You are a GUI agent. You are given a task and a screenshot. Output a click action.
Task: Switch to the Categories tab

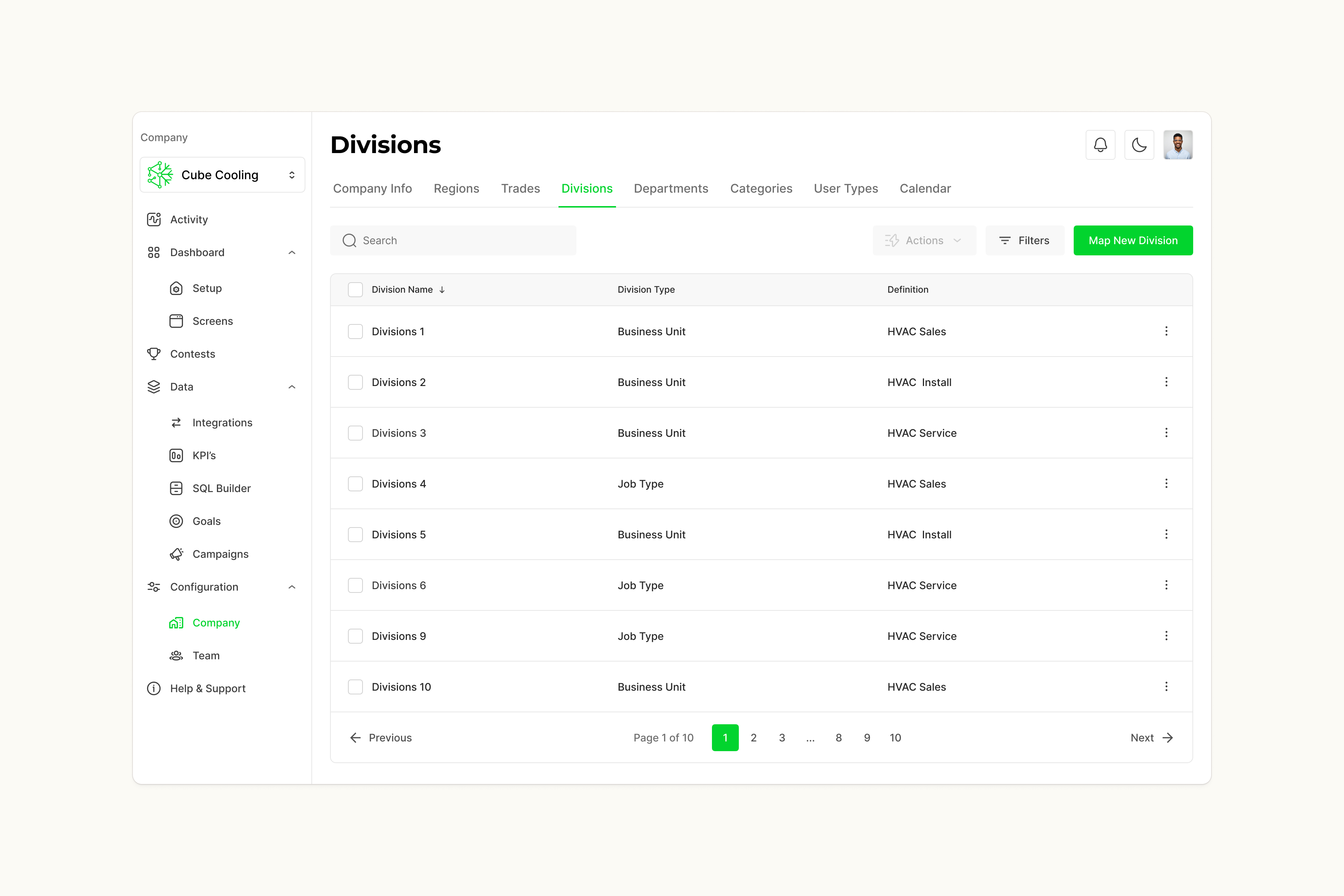point(761,189)
